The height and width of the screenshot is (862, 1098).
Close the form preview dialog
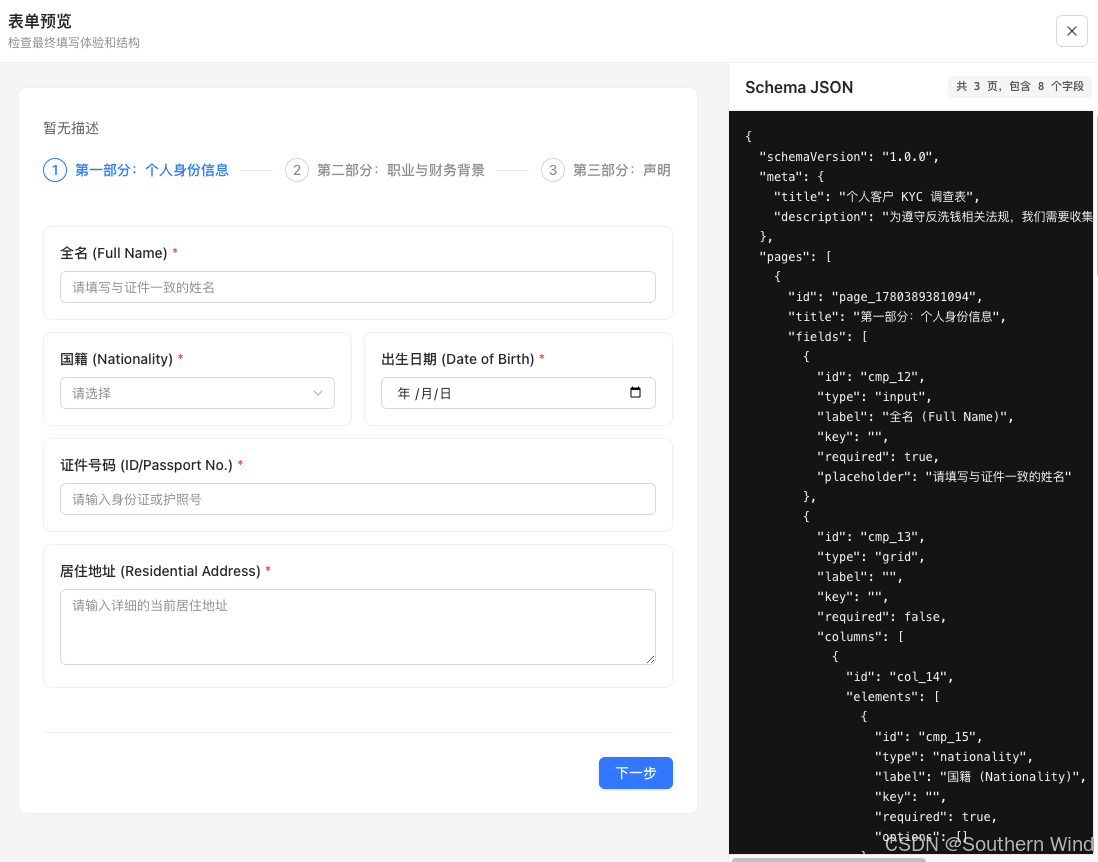(1071, 31)
